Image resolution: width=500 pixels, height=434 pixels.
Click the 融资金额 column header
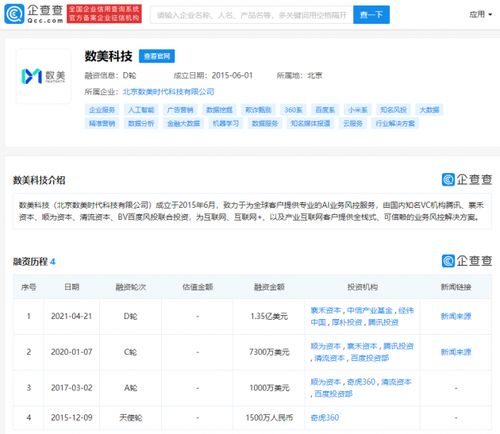pyautogui.click(x=269, y=287)
